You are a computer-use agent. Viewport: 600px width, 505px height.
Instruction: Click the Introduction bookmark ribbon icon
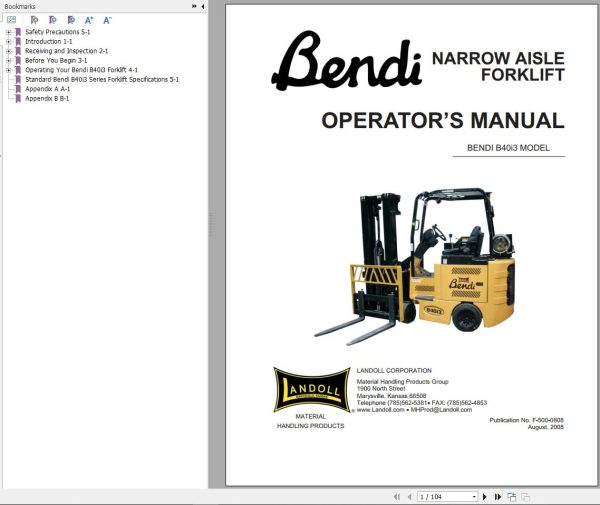18,42
